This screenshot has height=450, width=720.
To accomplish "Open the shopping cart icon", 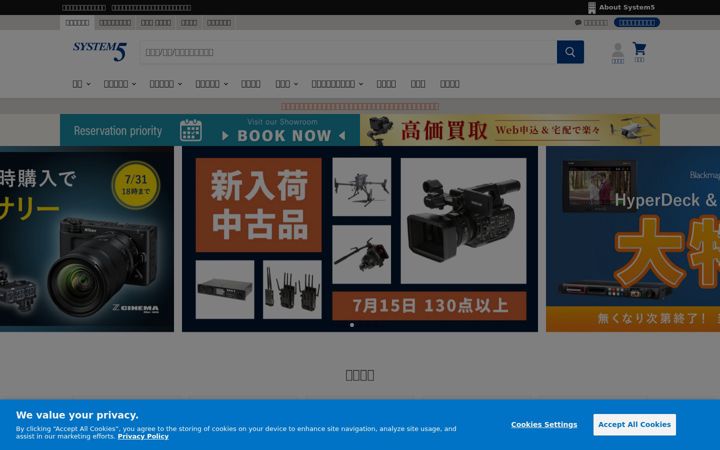I will (x=639, y=51).
